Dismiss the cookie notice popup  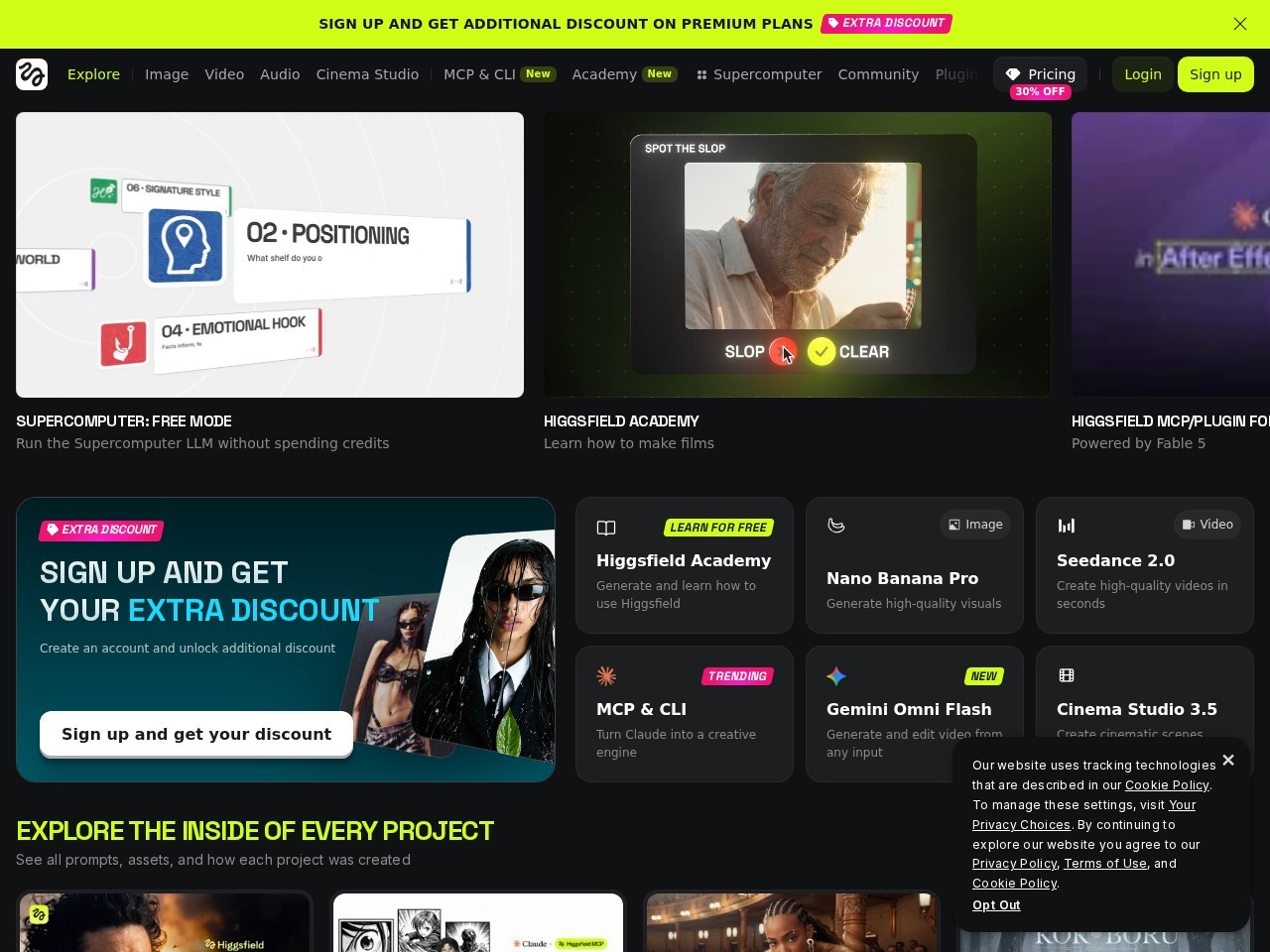(1228, 761)
